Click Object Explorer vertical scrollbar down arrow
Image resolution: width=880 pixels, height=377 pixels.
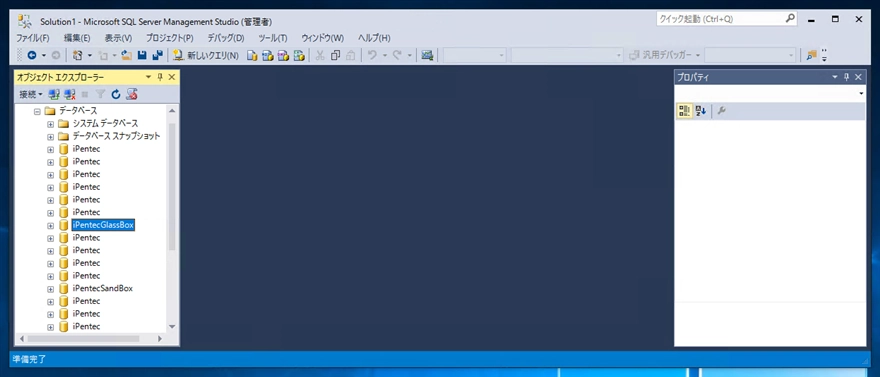click(x=172, y=326)
